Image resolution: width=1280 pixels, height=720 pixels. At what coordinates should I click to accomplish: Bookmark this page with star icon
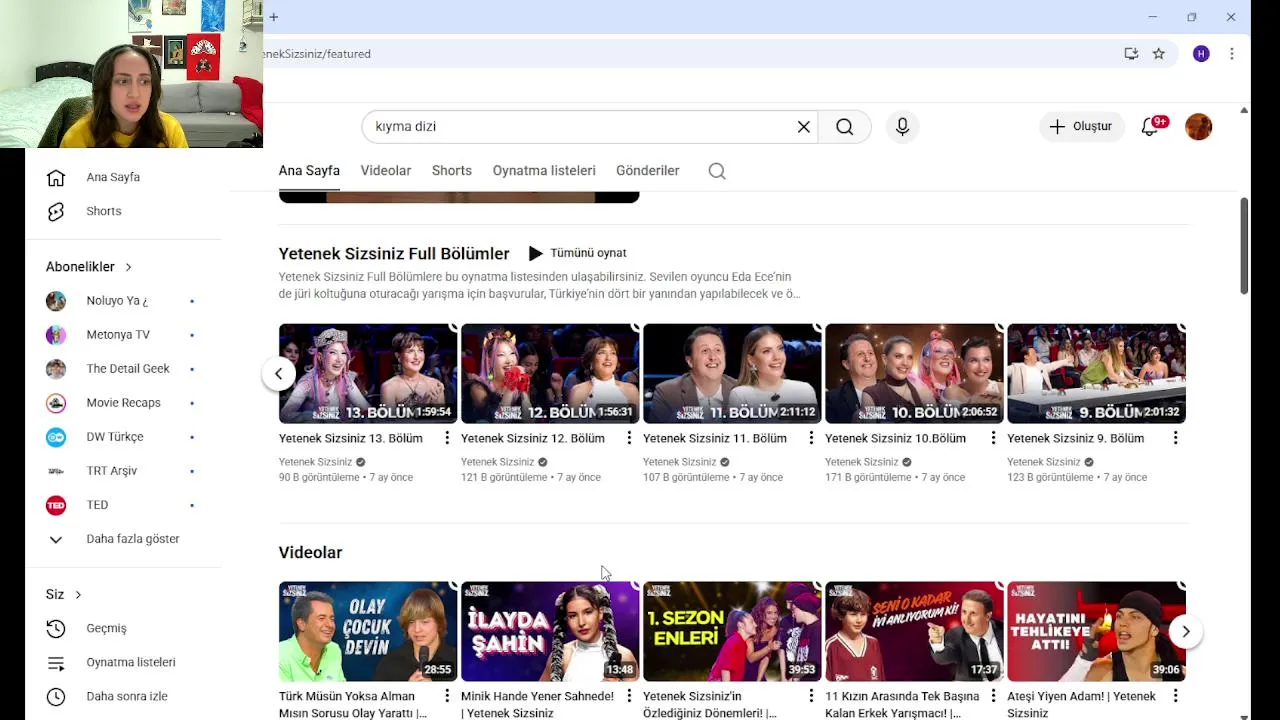(1158, 54)
